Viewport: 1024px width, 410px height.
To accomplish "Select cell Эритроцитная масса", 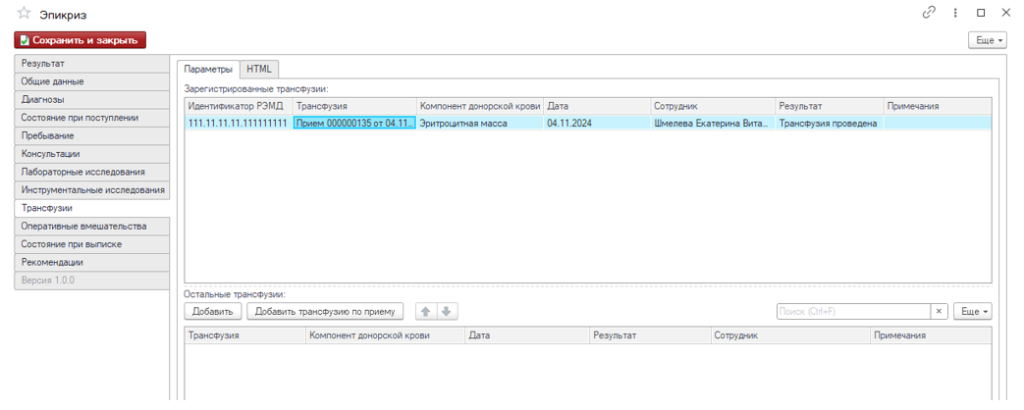I will [480, 123].
